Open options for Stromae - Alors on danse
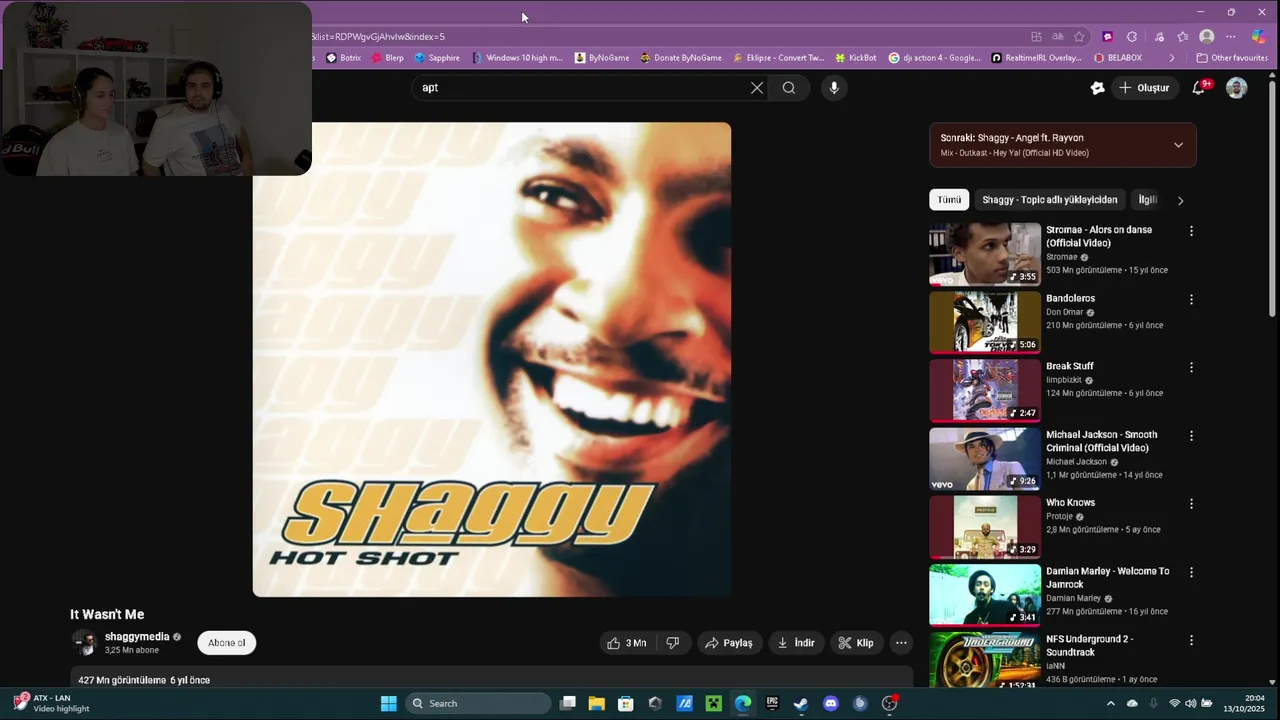This screenshot has height=720, width=1280. (x=1191, y=231)
